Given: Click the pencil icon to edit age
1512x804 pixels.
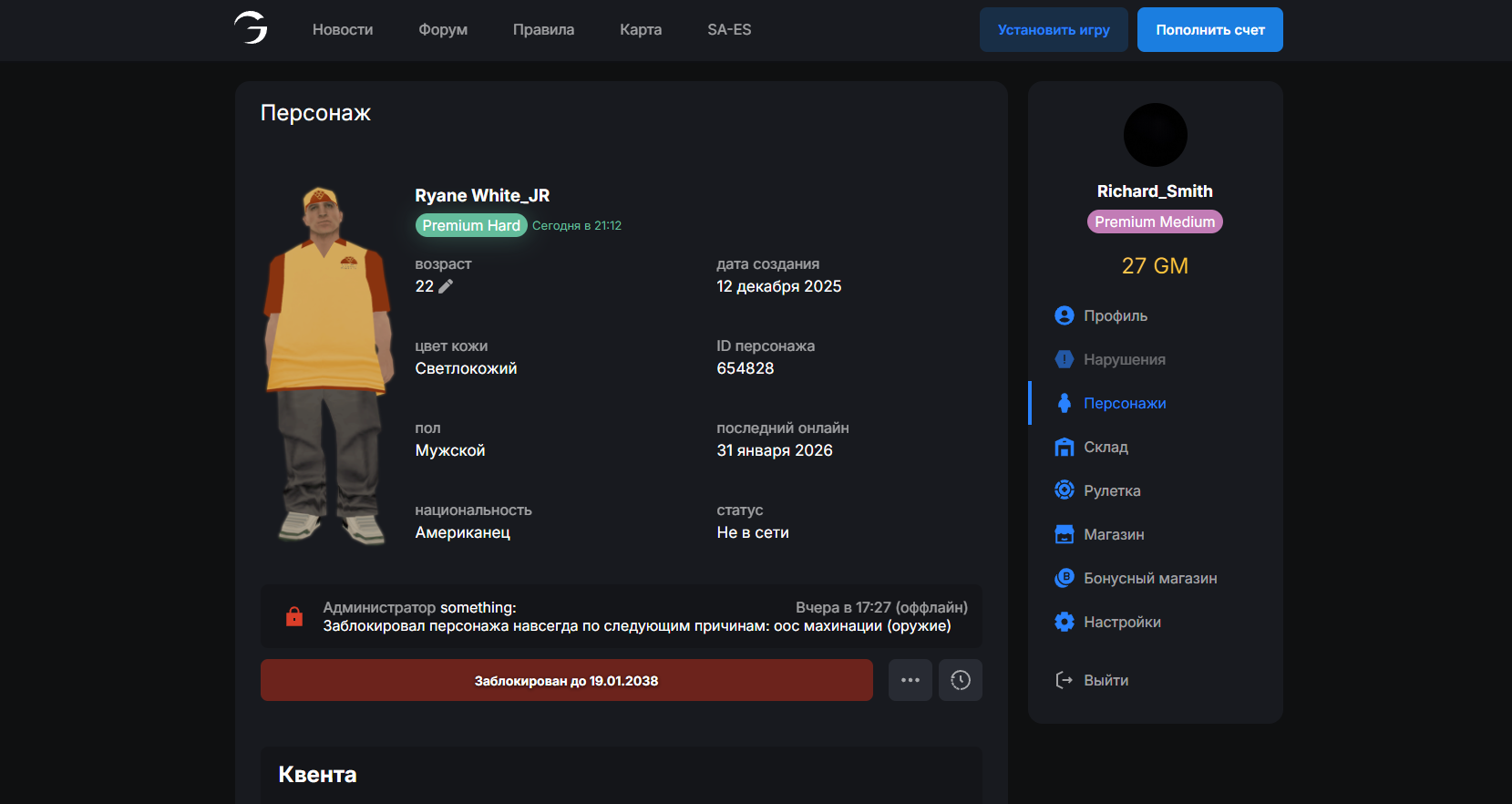Looking at the screenshot, I should pos(446,286).
